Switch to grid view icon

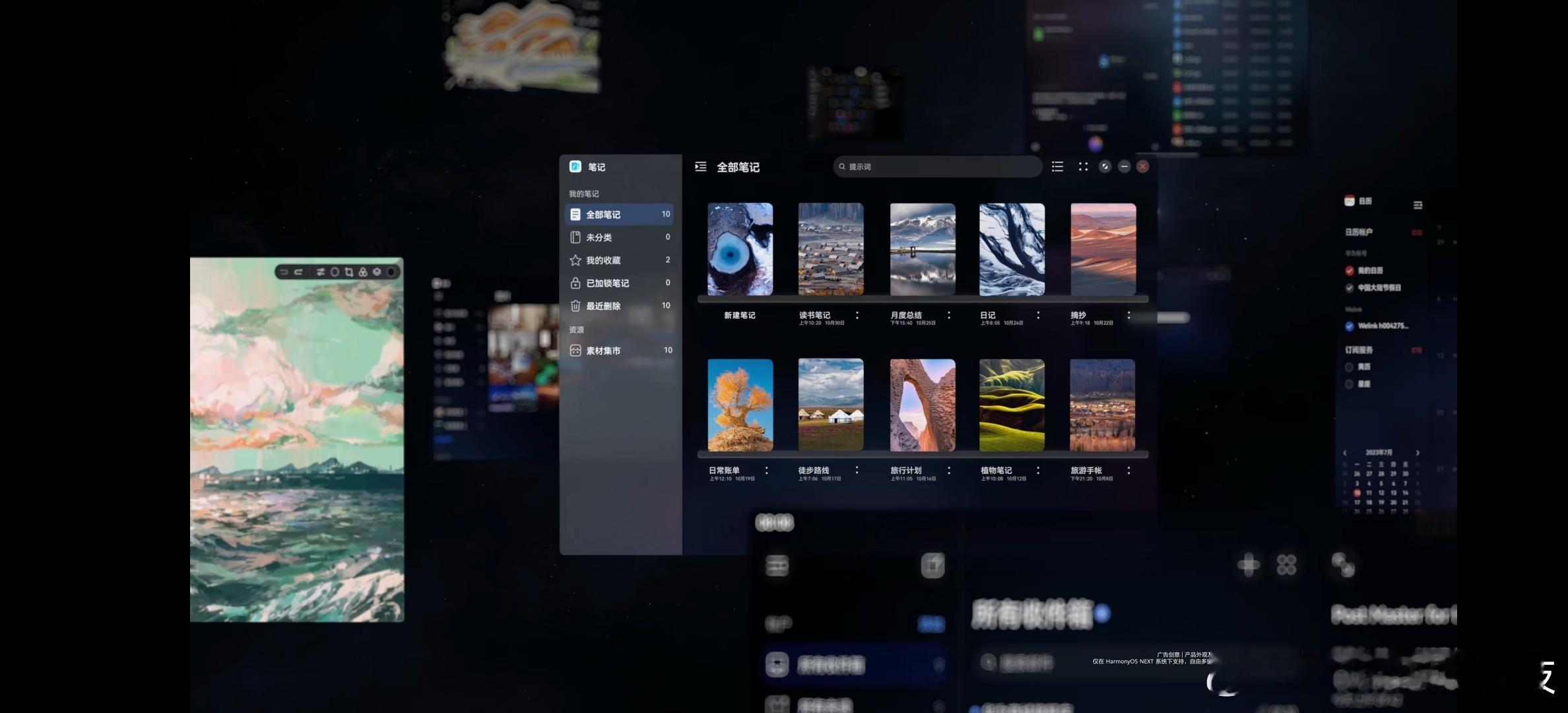[x=1083, y=167]
